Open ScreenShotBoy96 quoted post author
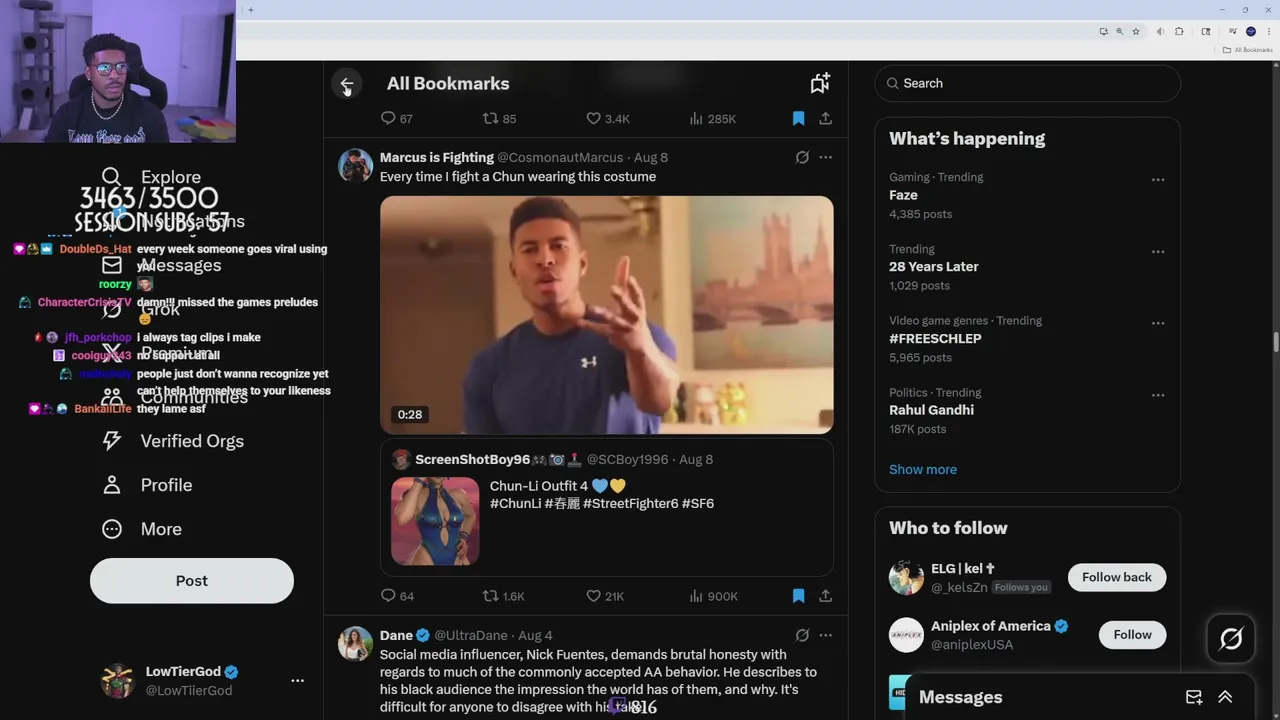 tap(473, 459)
